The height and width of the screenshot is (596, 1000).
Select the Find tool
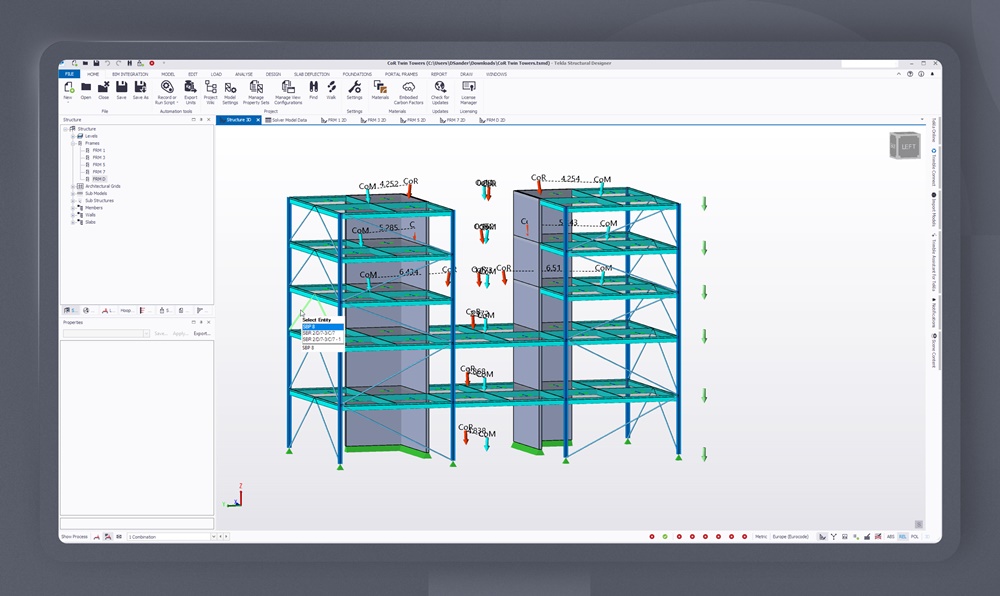pyautogui.click(x=314, y=90)
